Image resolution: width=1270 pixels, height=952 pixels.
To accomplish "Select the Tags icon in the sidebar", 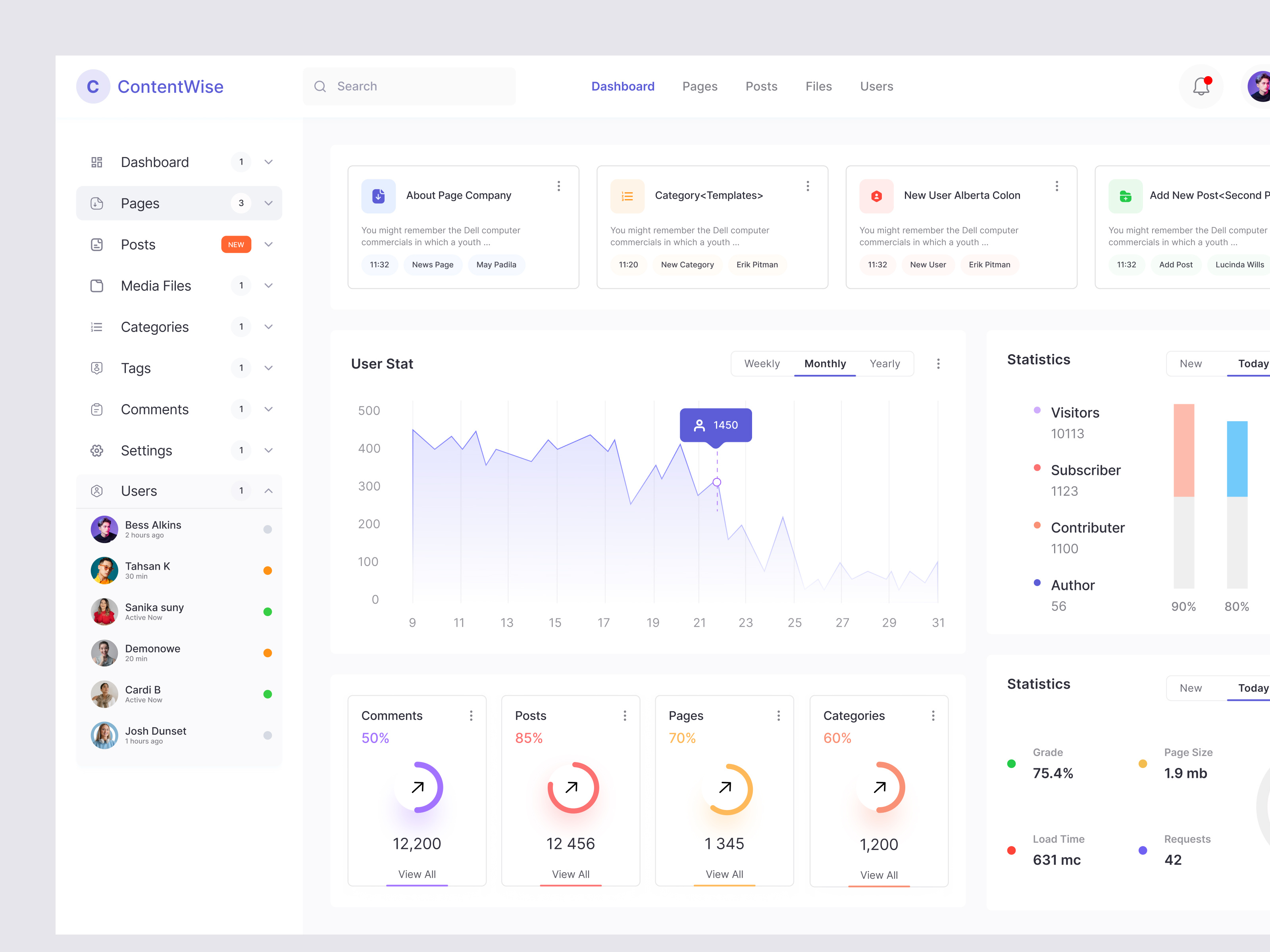I will point(96,368).
